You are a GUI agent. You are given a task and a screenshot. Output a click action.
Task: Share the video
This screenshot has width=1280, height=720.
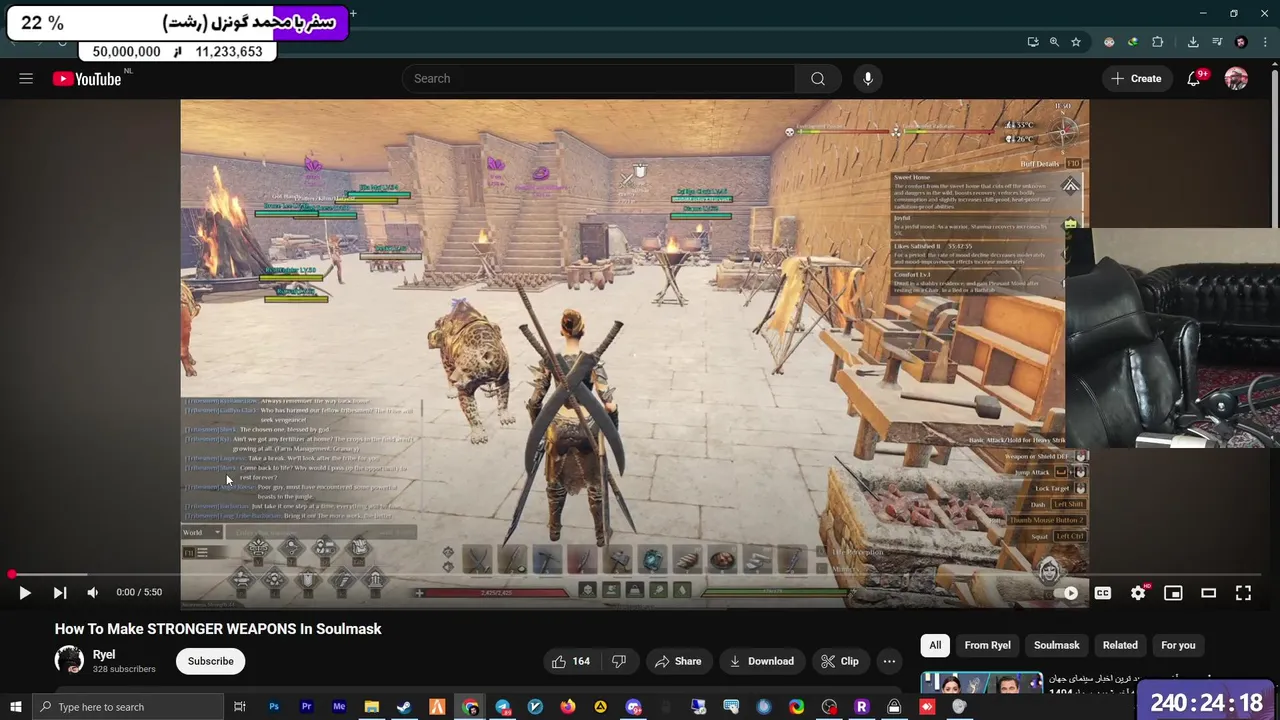[x=678, y=661]
